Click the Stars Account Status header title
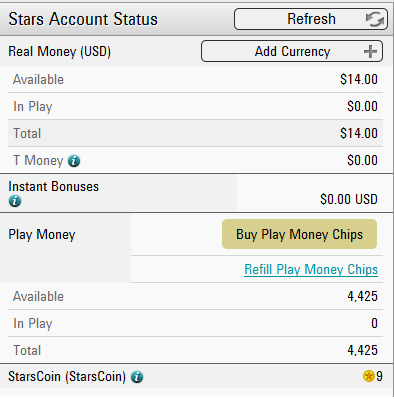 tap(83, 19)
